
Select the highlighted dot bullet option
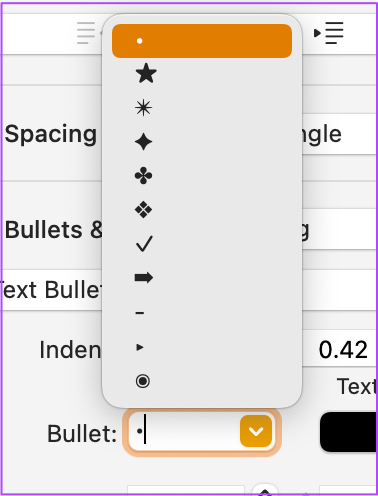point(202,41)
